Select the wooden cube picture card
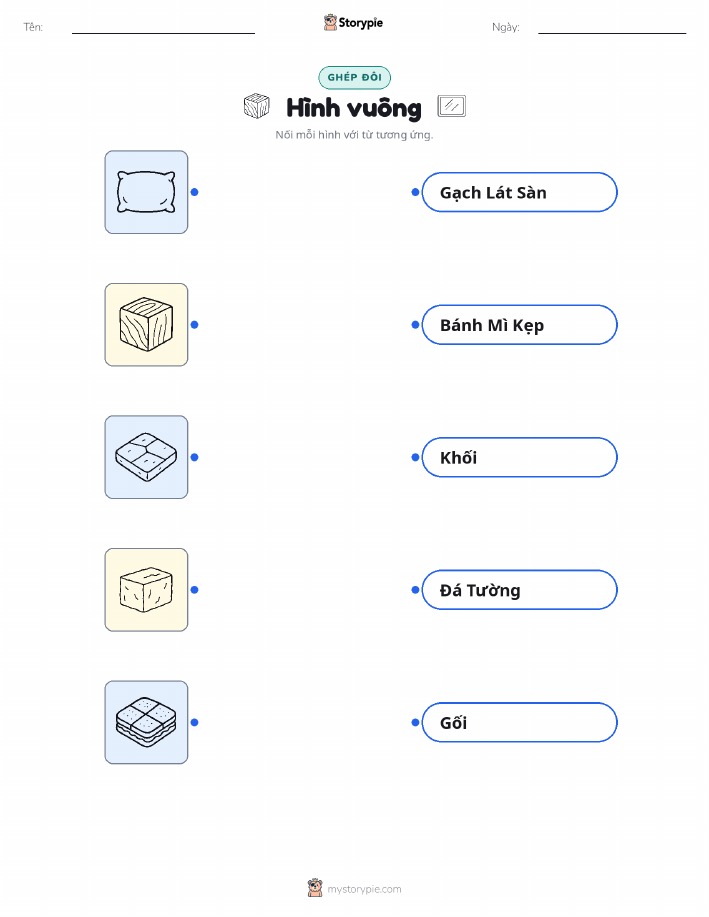 pyautogui.click(x=146, y=325)
